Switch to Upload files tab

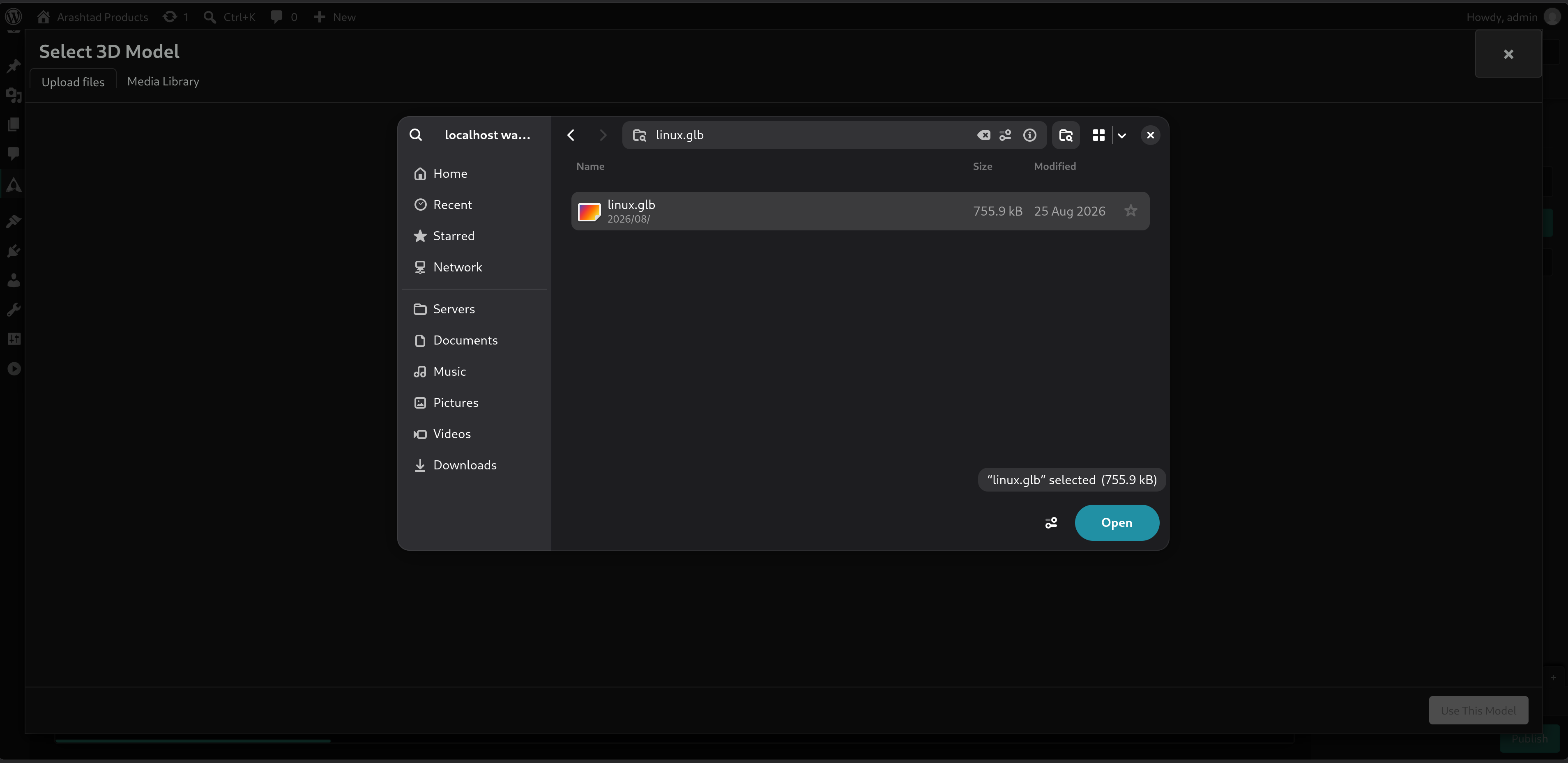pos(73,82)
